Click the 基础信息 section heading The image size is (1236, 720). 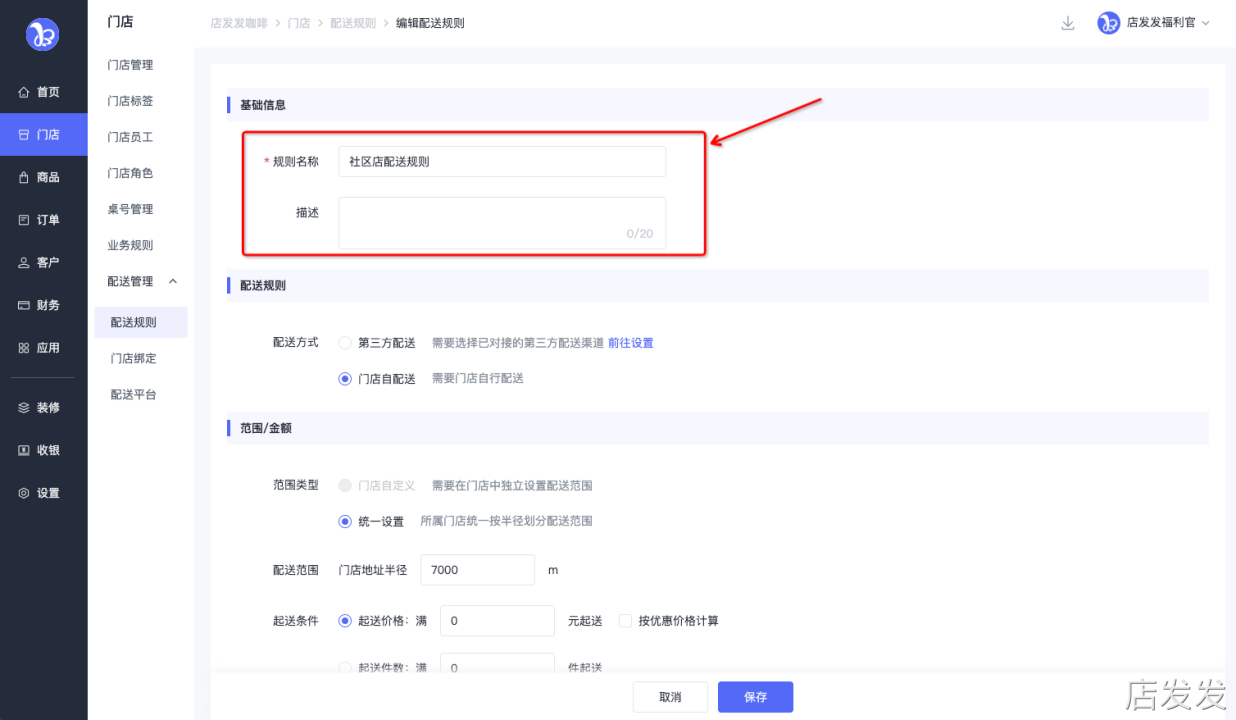click(263, 105)
